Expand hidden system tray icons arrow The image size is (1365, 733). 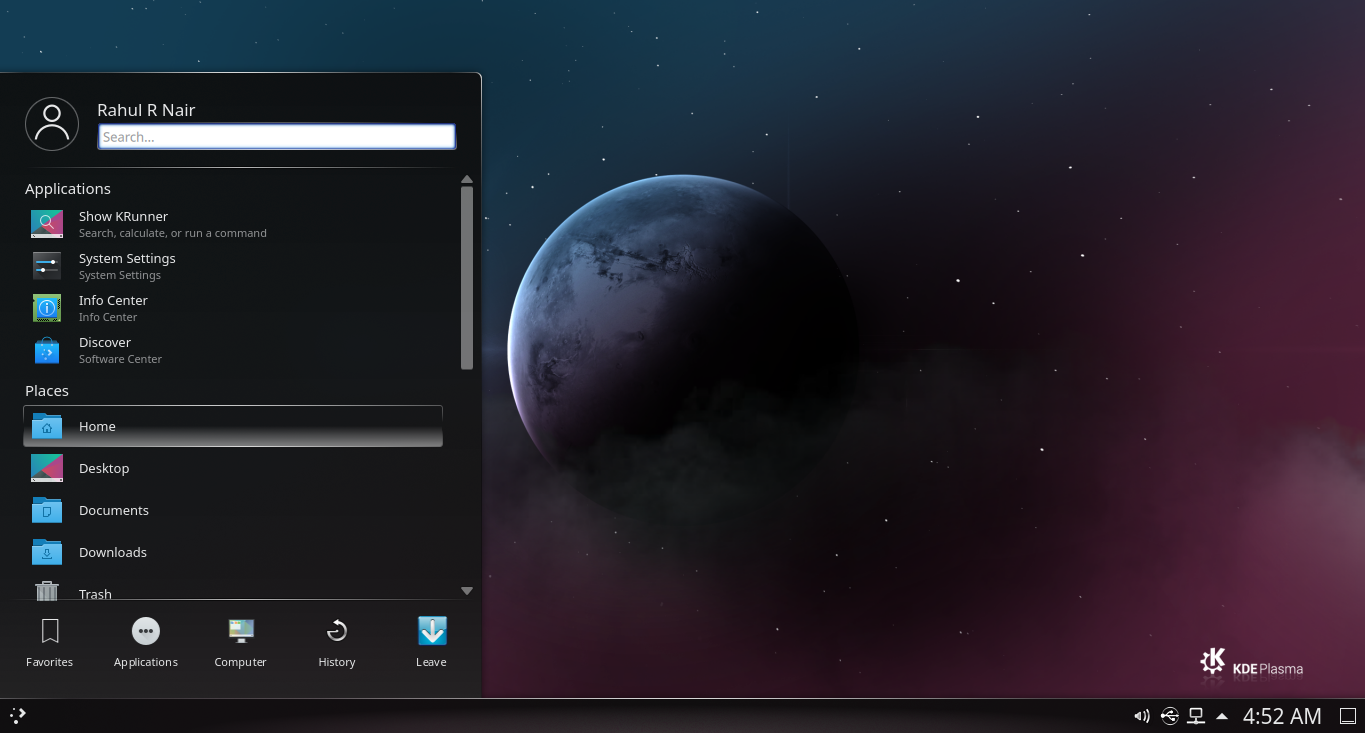tap(1221, 716)
